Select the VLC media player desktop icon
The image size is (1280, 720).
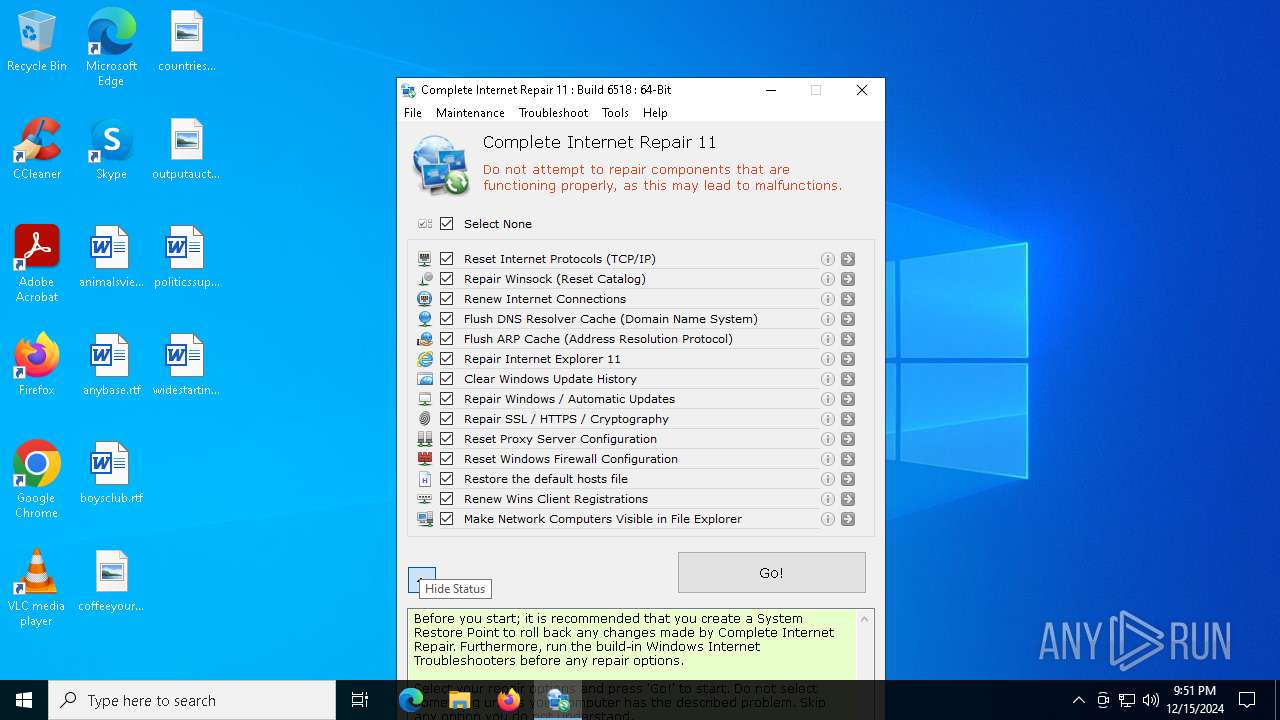pyautogui.click(x=36, y=589)
